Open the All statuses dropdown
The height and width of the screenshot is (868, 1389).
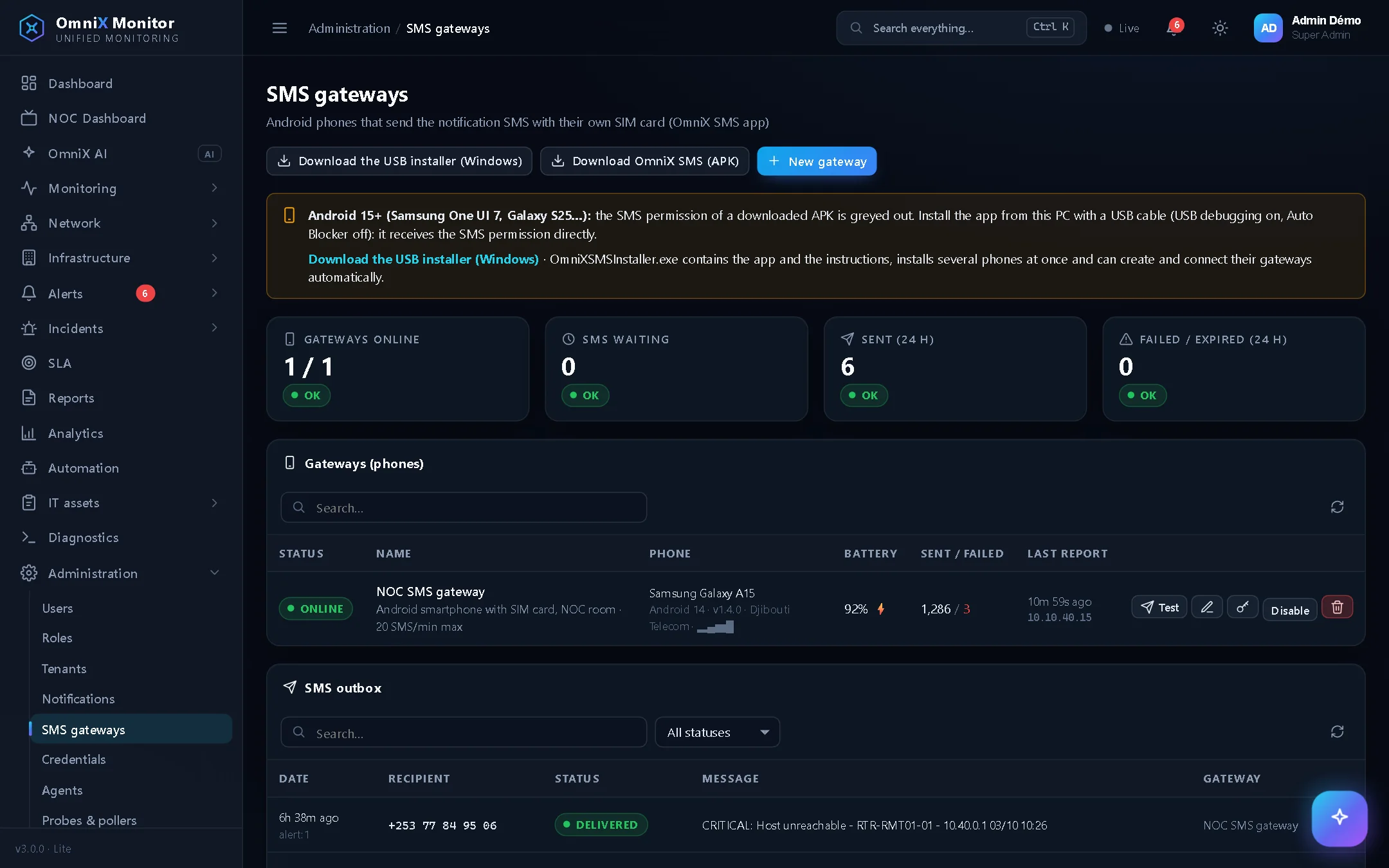[718, 732]
